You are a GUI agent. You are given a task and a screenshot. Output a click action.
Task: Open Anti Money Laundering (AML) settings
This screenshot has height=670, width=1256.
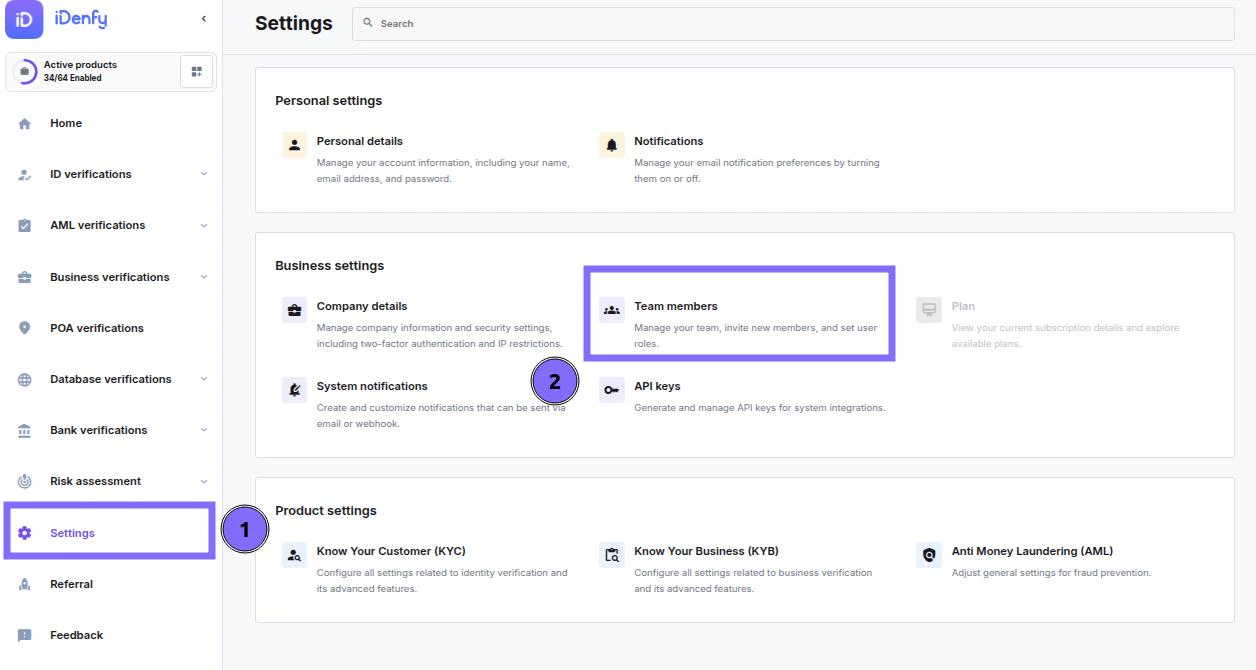[x=1032, y=551]
